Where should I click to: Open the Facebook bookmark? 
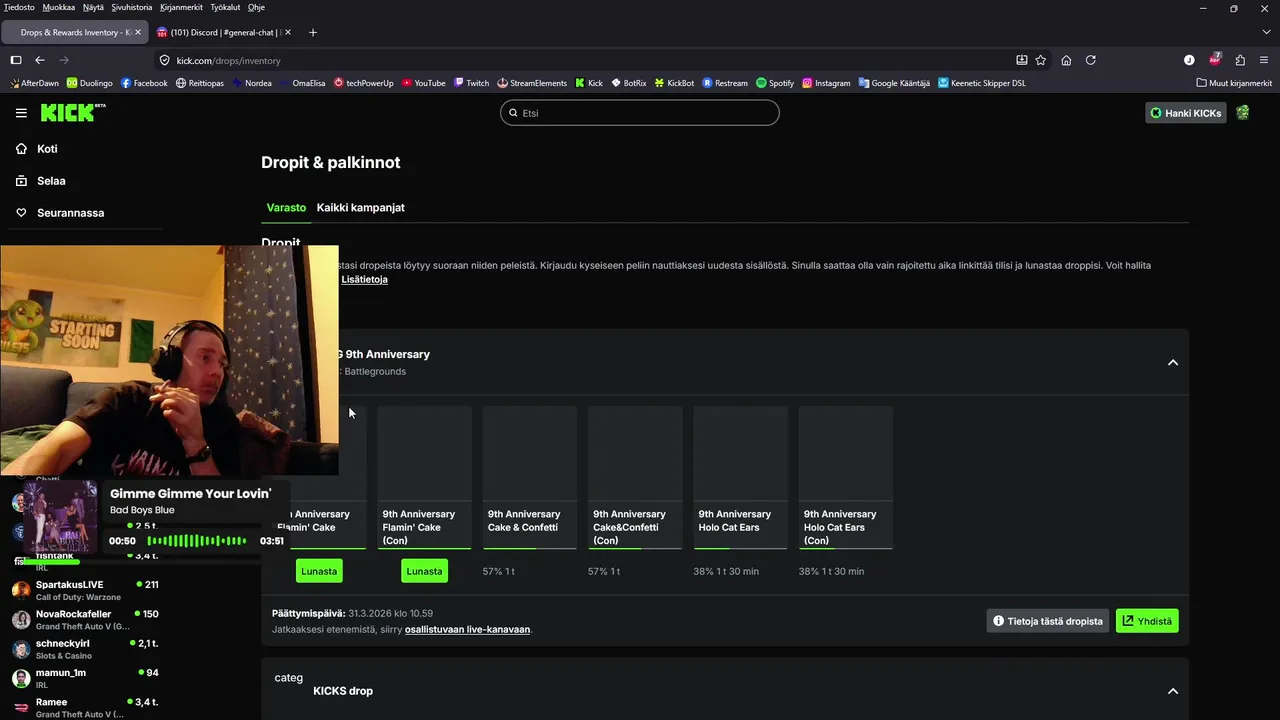point(144,83)
